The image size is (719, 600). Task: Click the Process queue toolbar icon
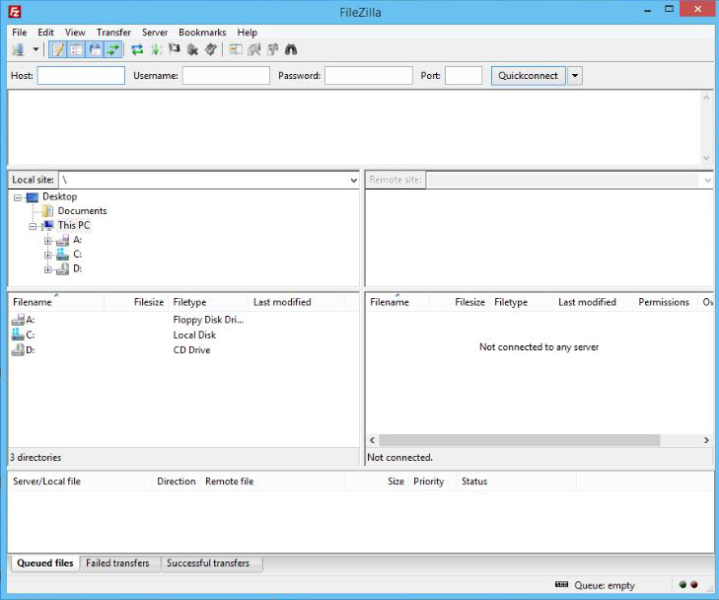point(156,50)
